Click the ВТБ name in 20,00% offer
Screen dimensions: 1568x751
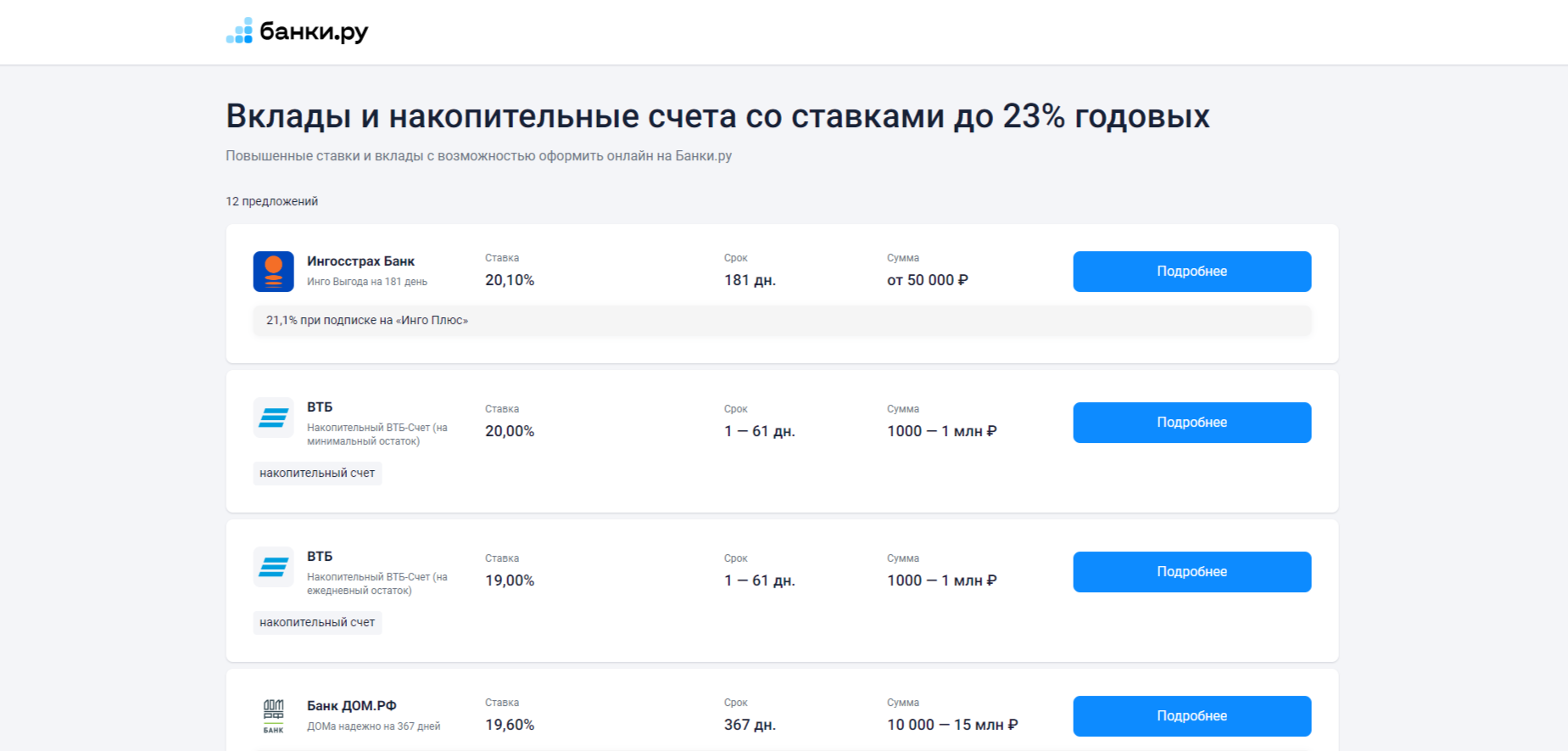tap(320, 407)
